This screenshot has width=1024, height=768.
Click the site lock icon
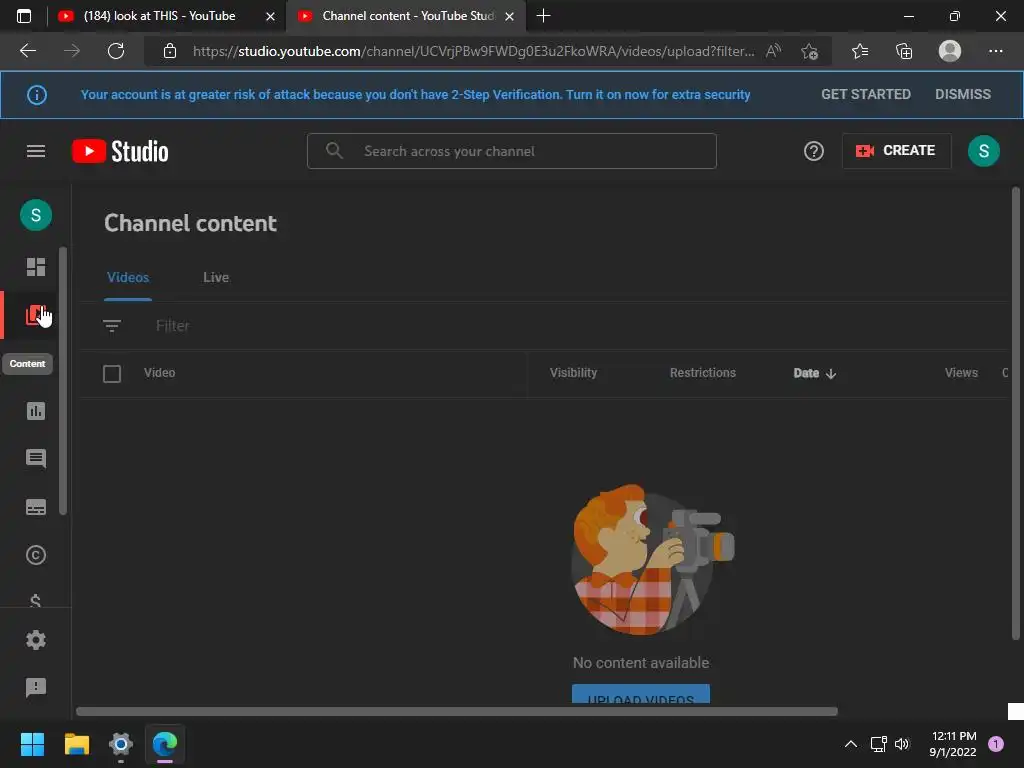click(x=169, y=51)
